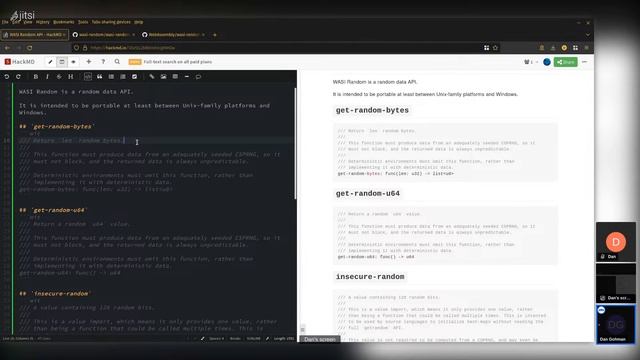Apply strikethrough formatting

(x=59, y=76)
